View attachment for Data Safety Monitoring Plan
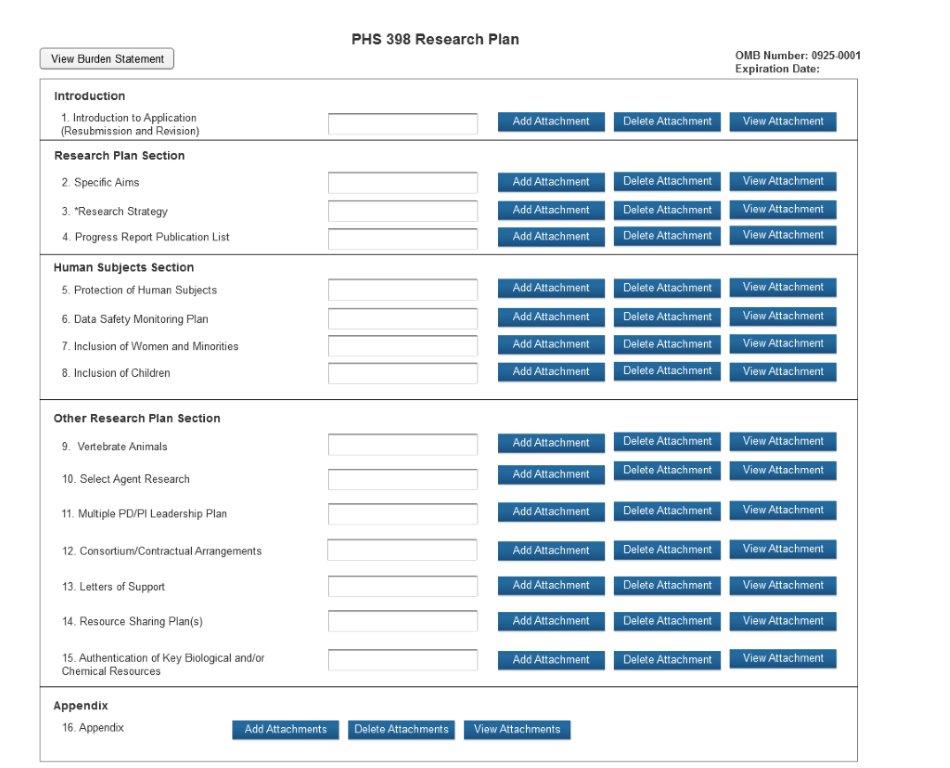The height and width of the screenshot is (768, 950). [783, 316]
